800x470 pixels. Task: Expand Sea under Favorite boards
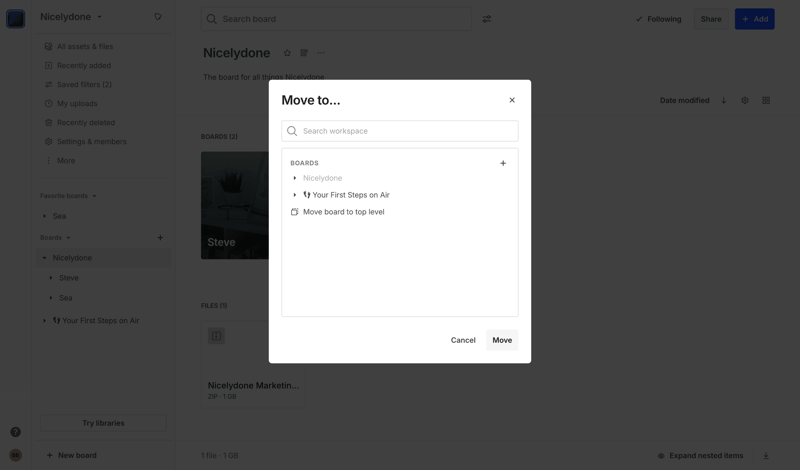[x=44, y=216]
